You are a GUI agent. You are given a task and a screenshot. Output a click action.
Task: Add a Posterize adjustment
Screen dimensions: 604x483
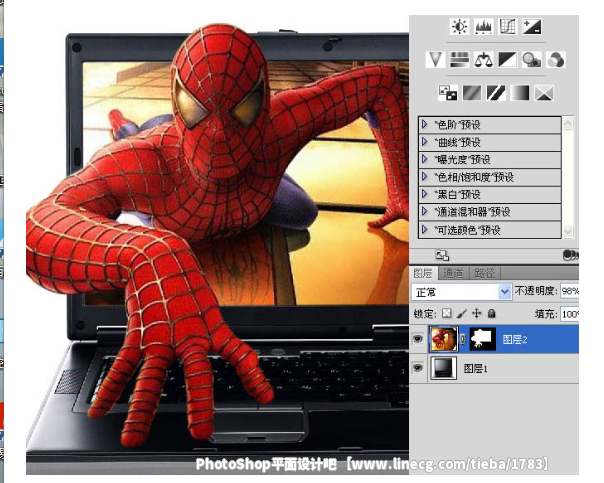click(472, 93)
